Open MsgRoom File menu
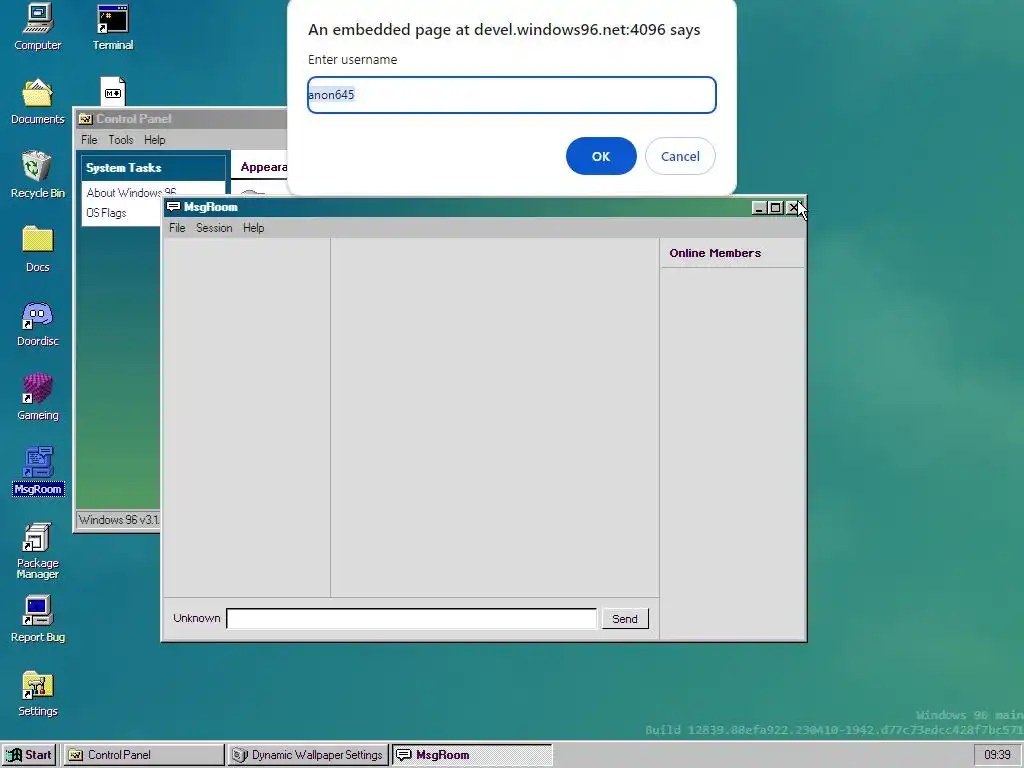The height and width of the screenshot is (768, 1024). tap(177, 228)
